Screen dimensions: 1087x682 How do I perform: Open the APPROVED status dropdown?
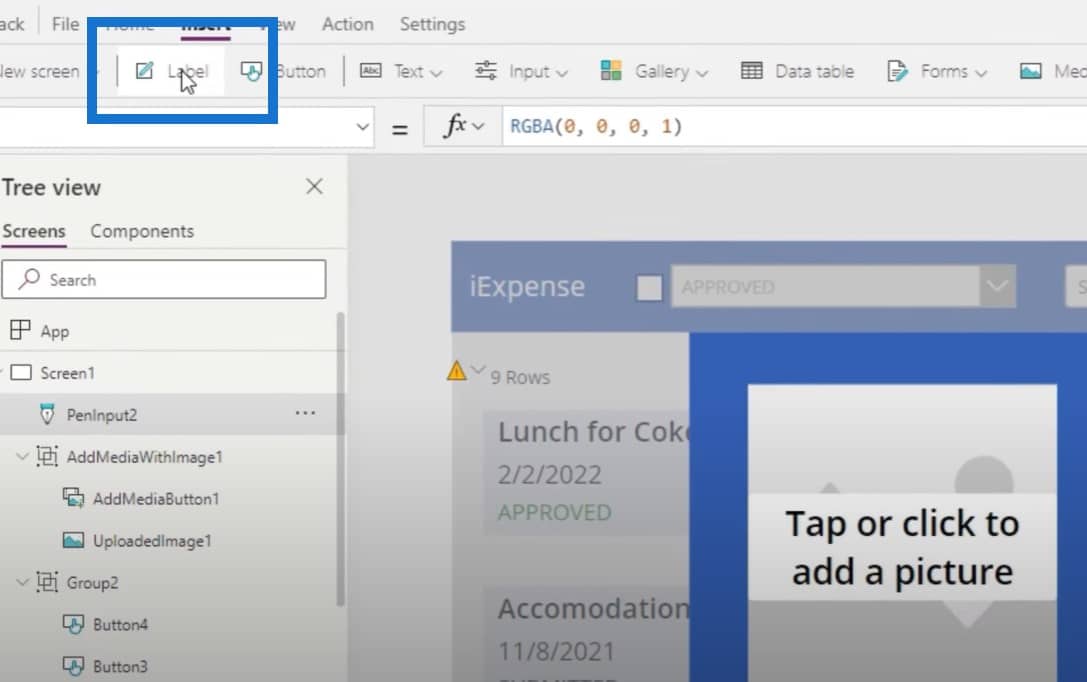point(843,286)
